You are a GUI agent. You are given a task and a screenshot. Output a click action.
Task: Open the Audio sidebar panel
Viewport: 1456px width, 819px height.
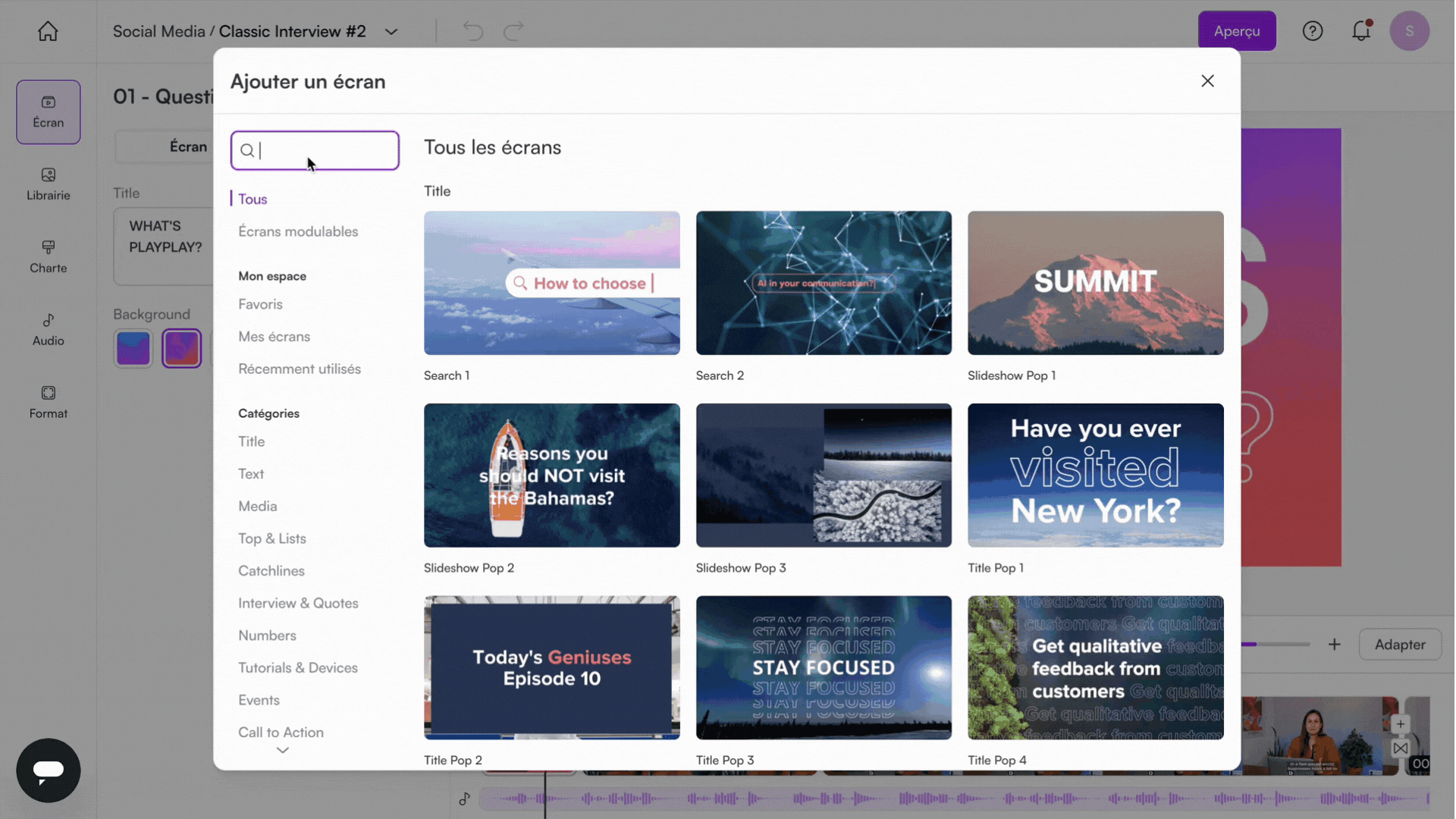(48, 329)
